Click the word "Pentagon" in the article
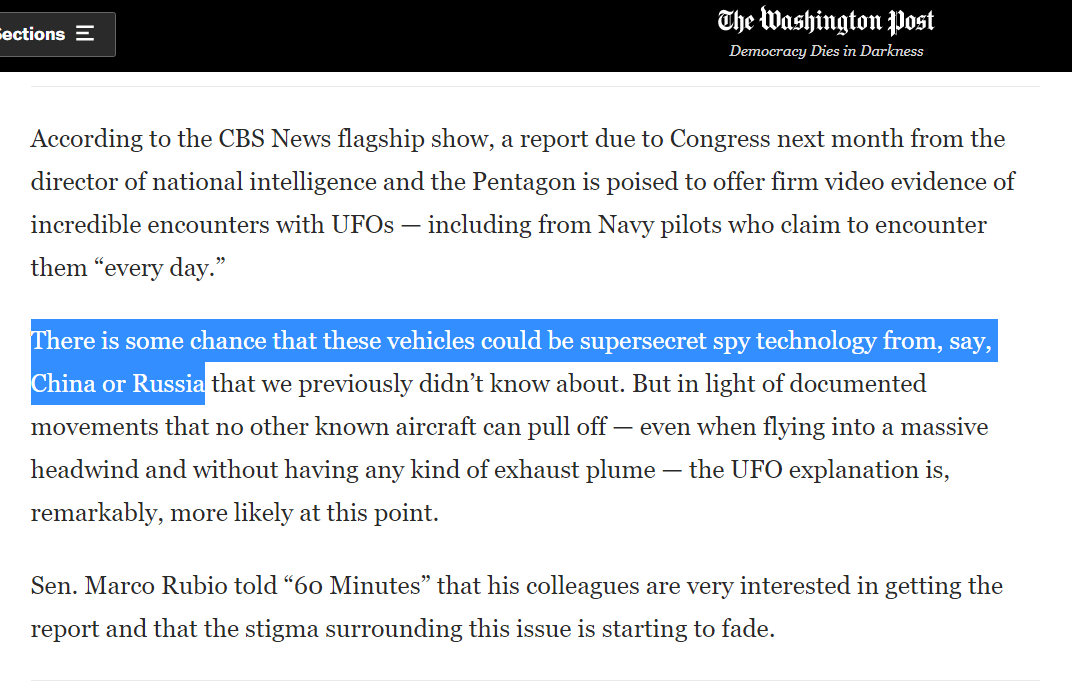The width and height of the screenshot is (1072, 694). [496, 182]
